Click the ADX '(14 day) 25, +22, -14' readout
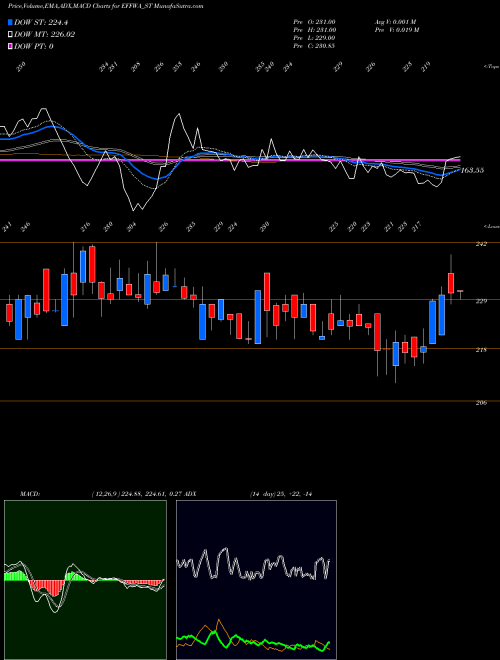This screenshot has height=660, width=500. click(280, 494)
